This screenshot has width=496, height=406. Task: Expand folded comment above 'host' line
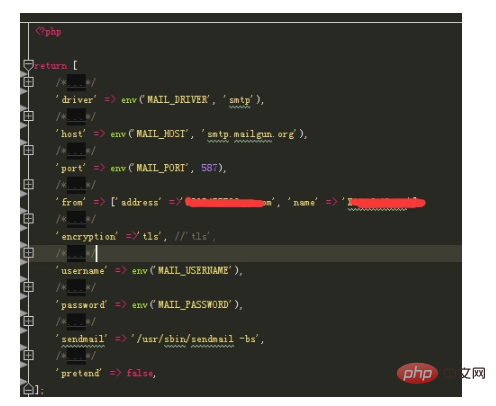[28, 116]
